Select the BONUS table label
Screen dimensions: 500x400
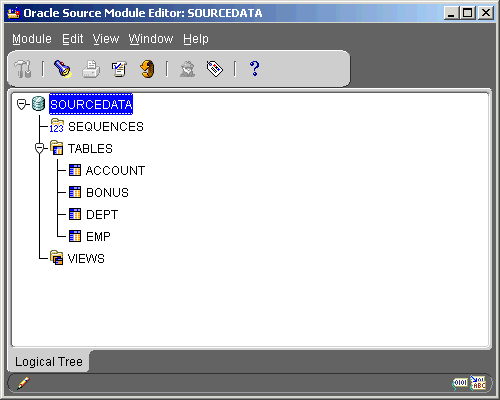[x=107, y=193]
